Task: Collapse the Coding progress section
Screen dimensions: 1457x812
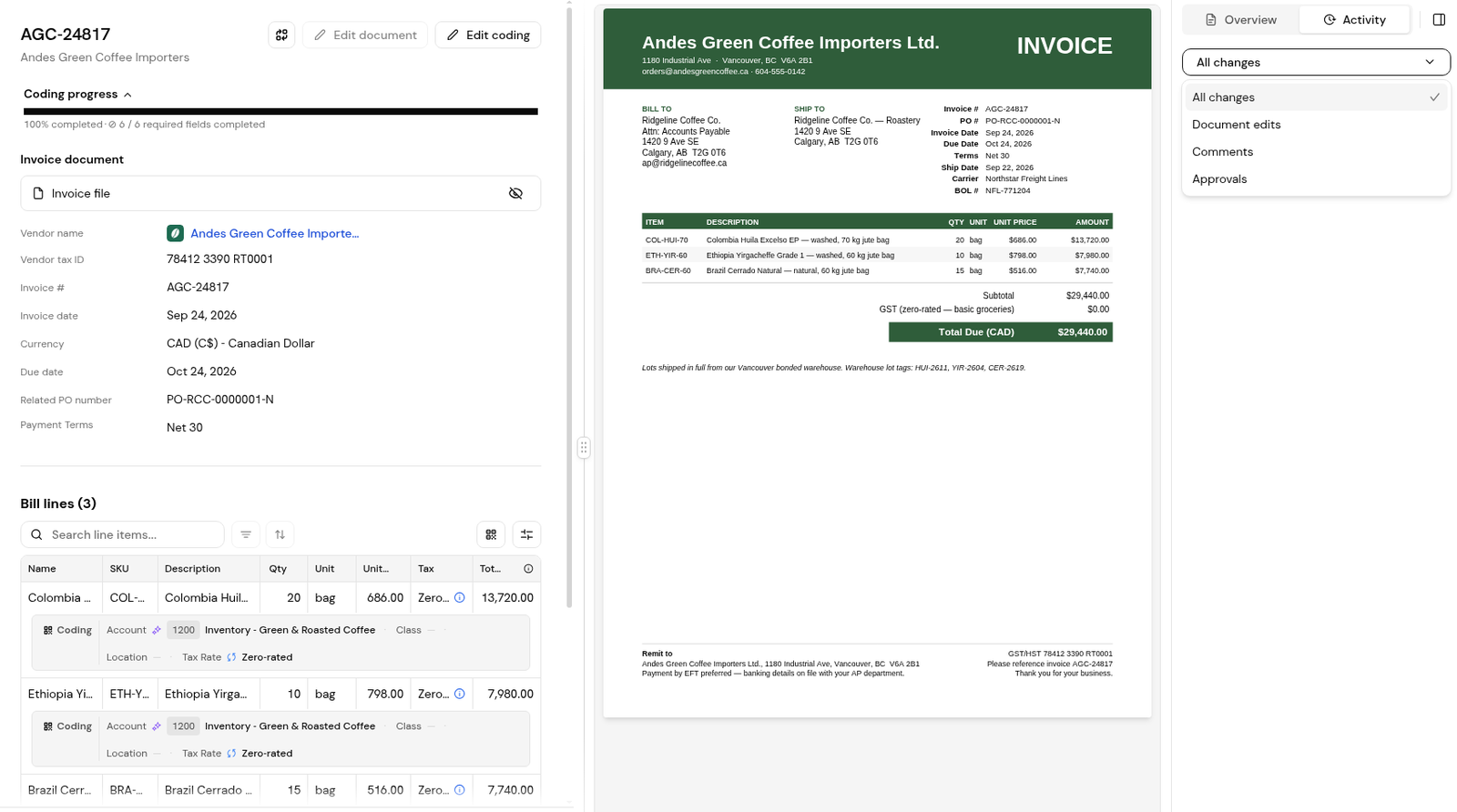Action: 78,94
